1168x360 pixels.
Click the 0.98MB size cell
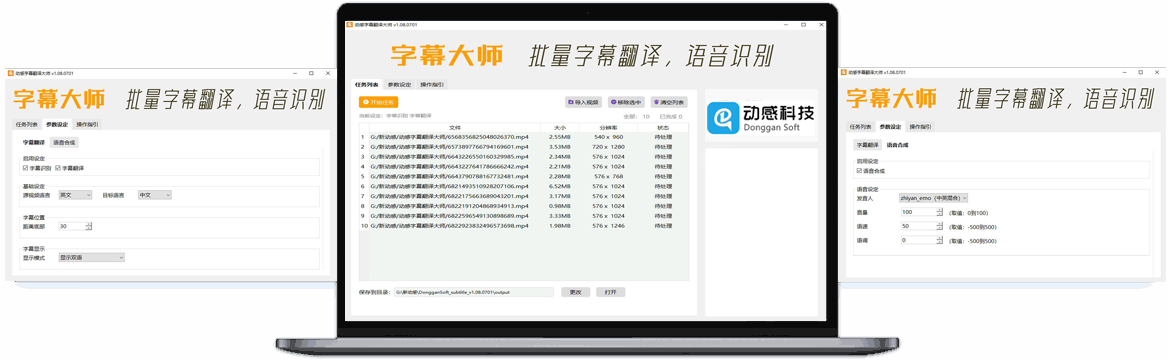pos(560,205)
